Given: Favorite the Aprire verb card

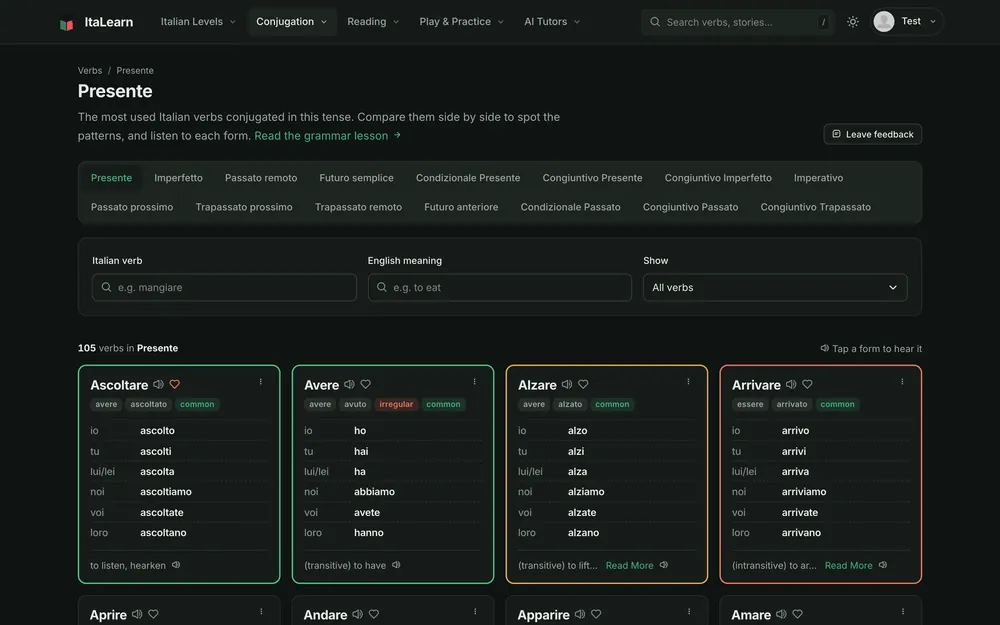Looking at the screenshot, I should tap(153, 614).
